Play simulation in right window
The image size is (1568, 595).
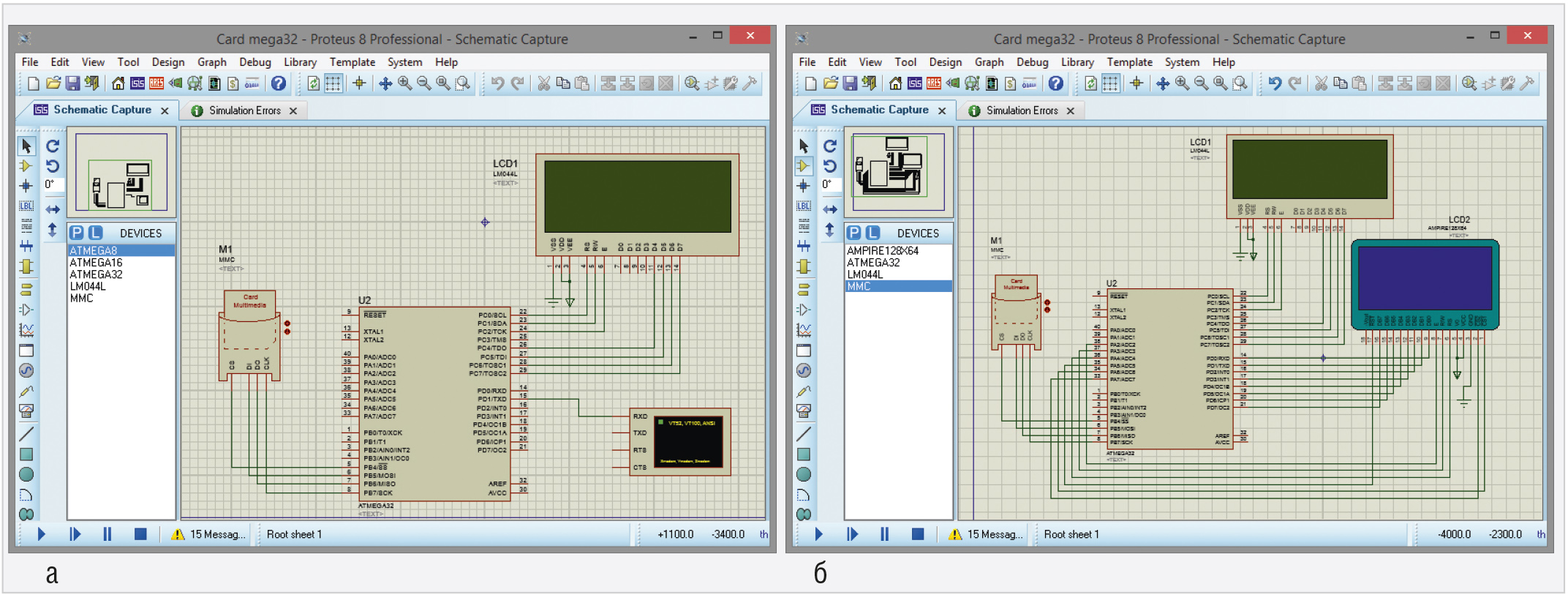click(818, 534)
